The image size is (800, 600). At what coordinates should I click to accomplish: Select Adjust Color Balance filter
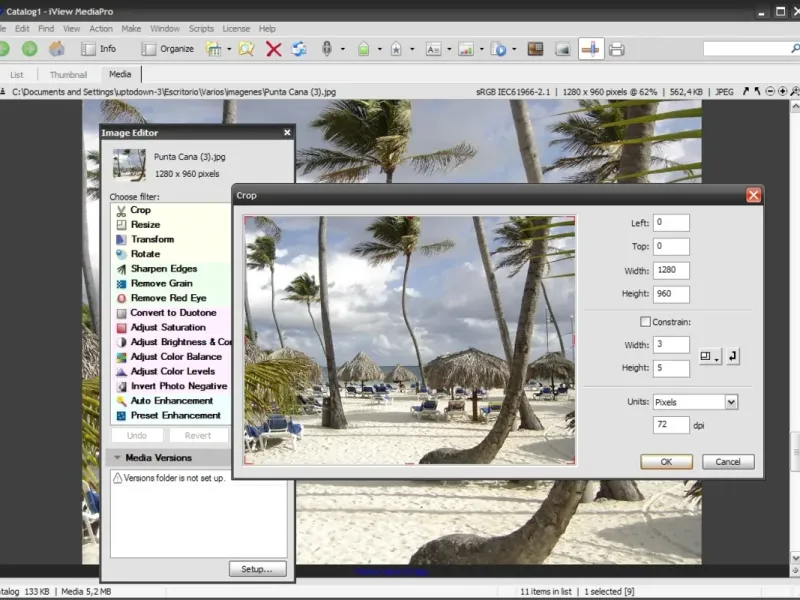click(x=175, y=357)
